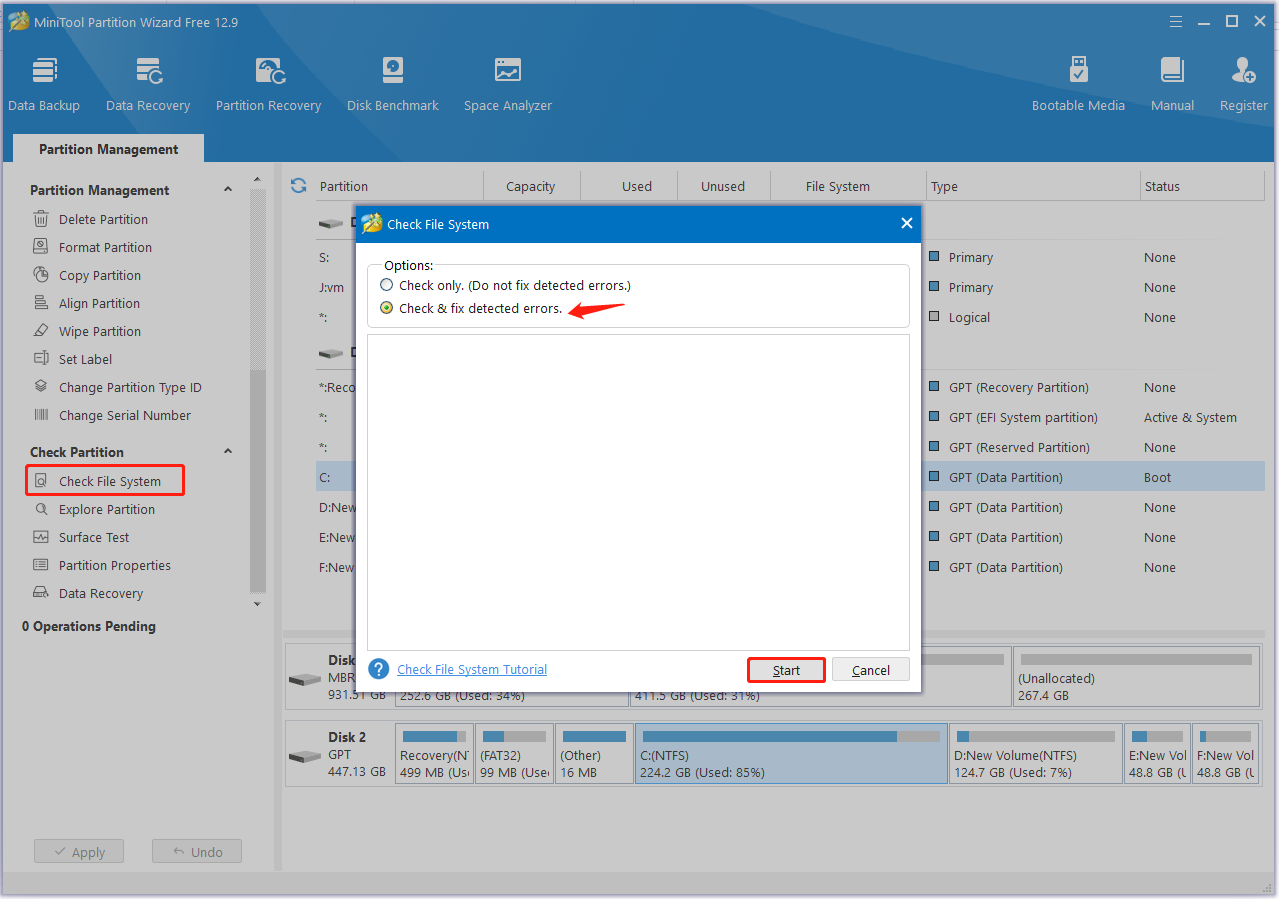Click '0 Operations Pending' text
Screen dimensions: 1279x900
[89, 626]
